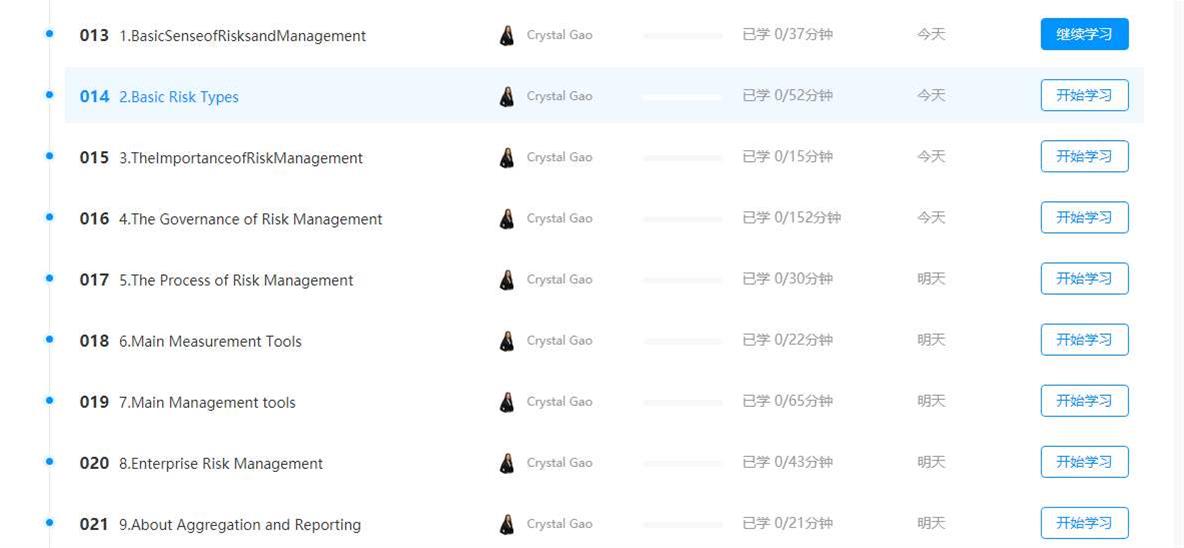The width and height of the screenshot is (1184, 548).
Task: Click the avatar icon in row 015
Action: pos(507,158)
